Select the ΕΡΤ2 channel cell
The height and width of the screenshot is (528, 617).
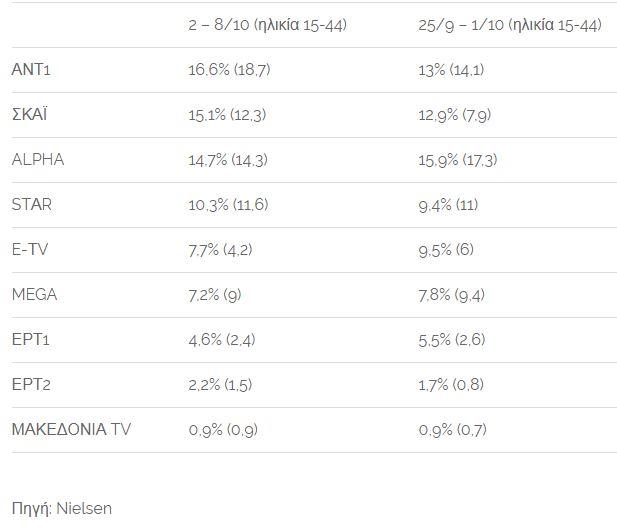tap(32, 384)
